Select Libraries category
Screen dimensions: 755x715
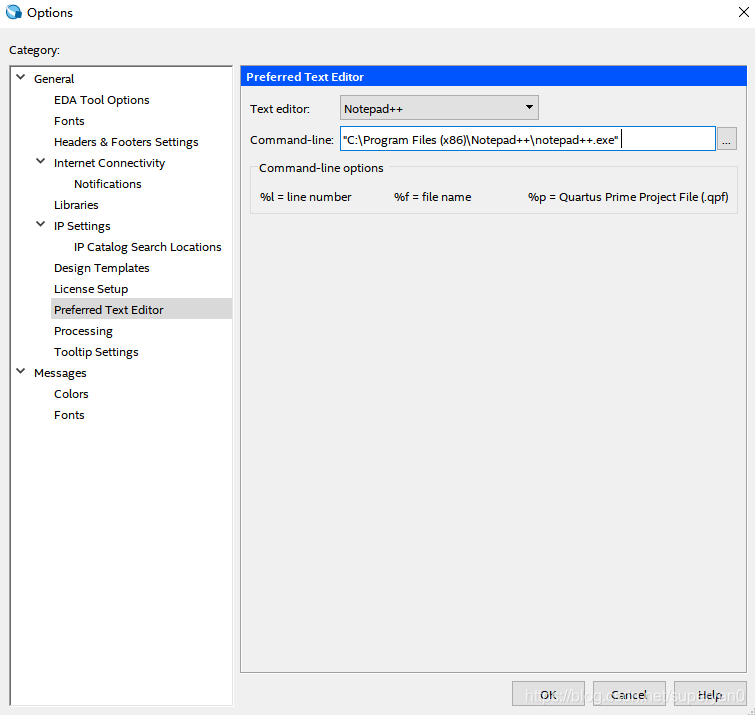[76, 205]
